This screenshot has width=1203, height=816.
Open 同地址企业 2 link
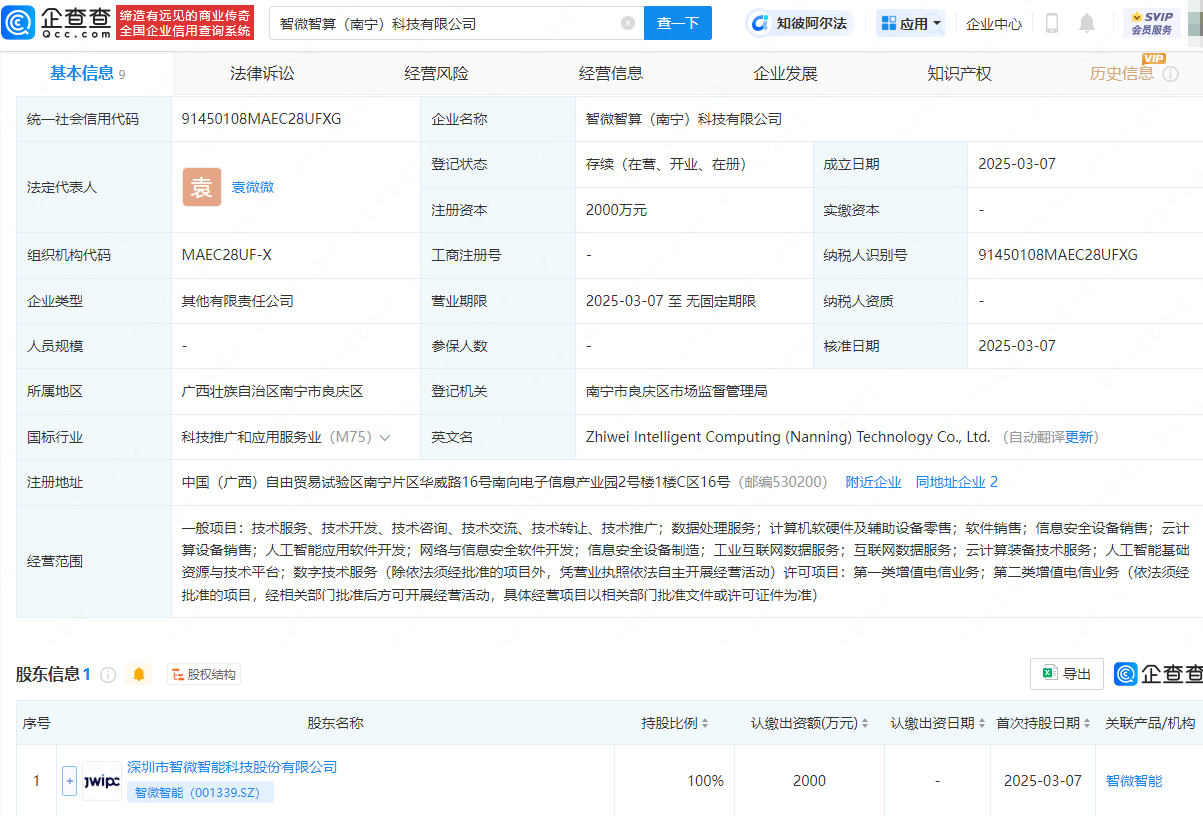(957, 482)
